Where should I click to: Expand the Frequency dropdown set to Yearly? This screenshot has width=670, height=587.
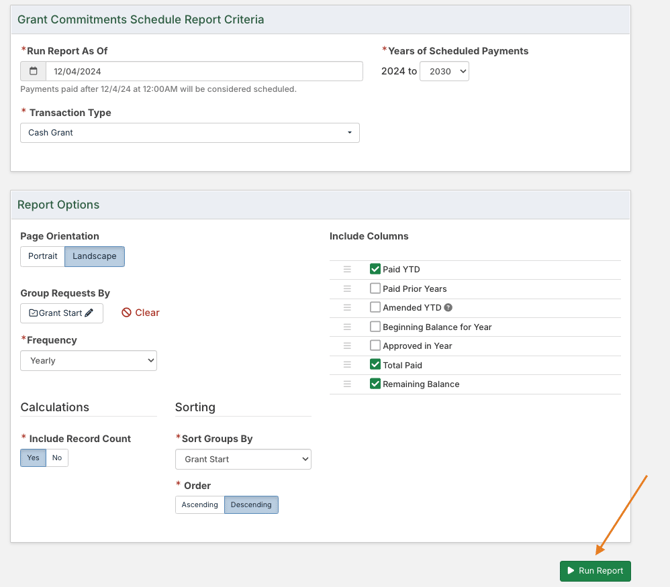[x=88, y=360]
